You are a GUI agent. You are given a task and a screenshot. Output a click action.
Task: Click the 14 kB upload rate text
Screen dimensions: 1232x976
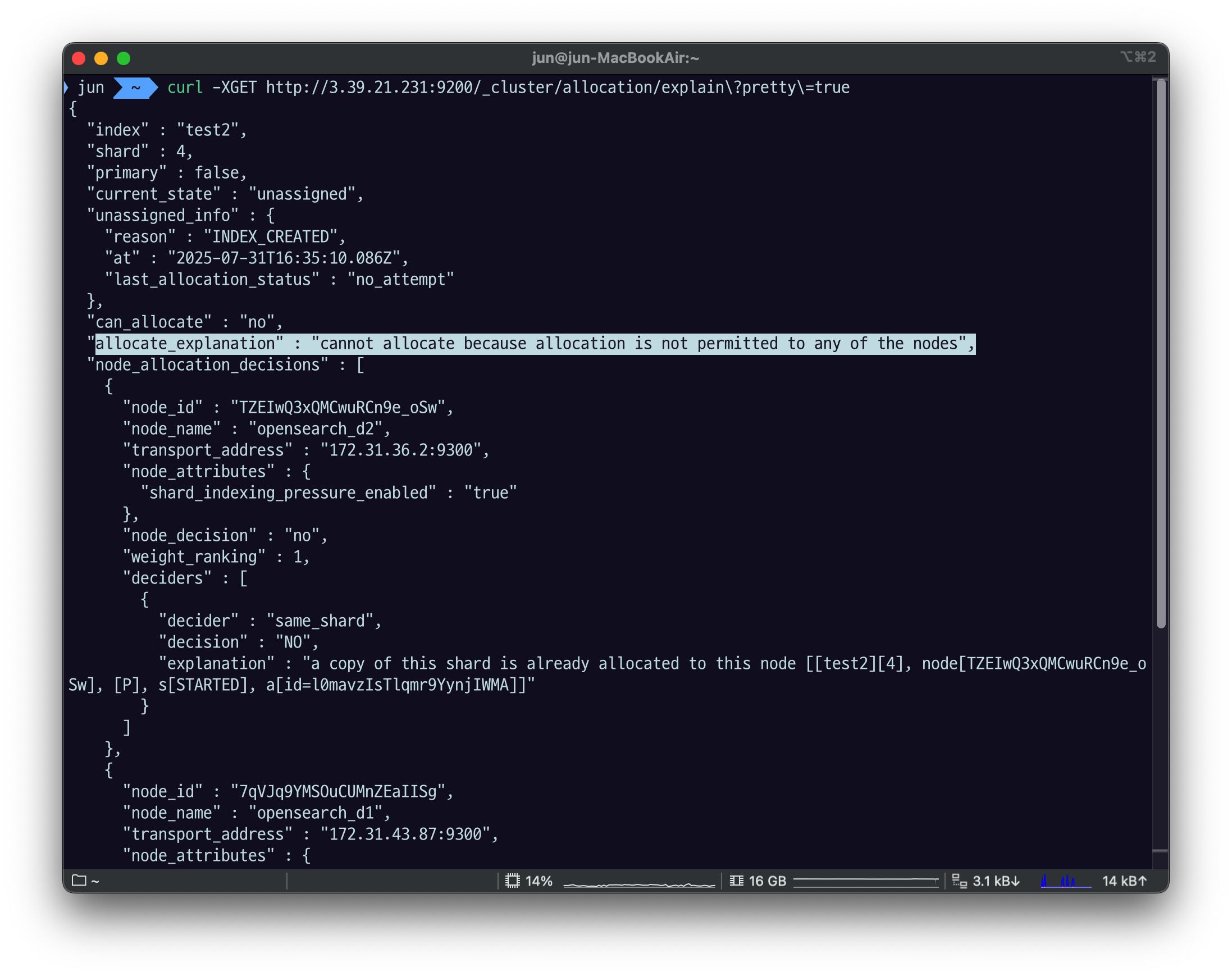click(1124, 881)
